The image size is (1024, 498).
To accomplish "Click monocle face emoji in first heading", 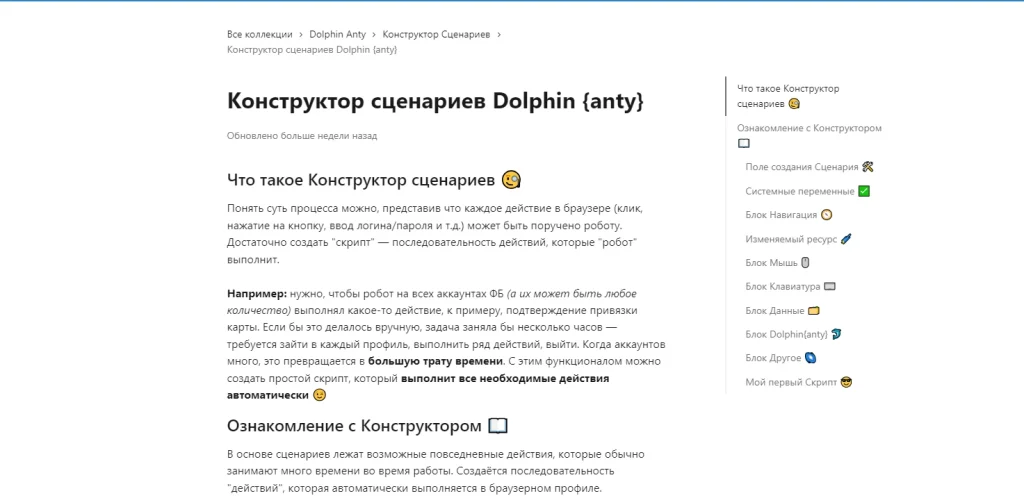I will (511, 179).
